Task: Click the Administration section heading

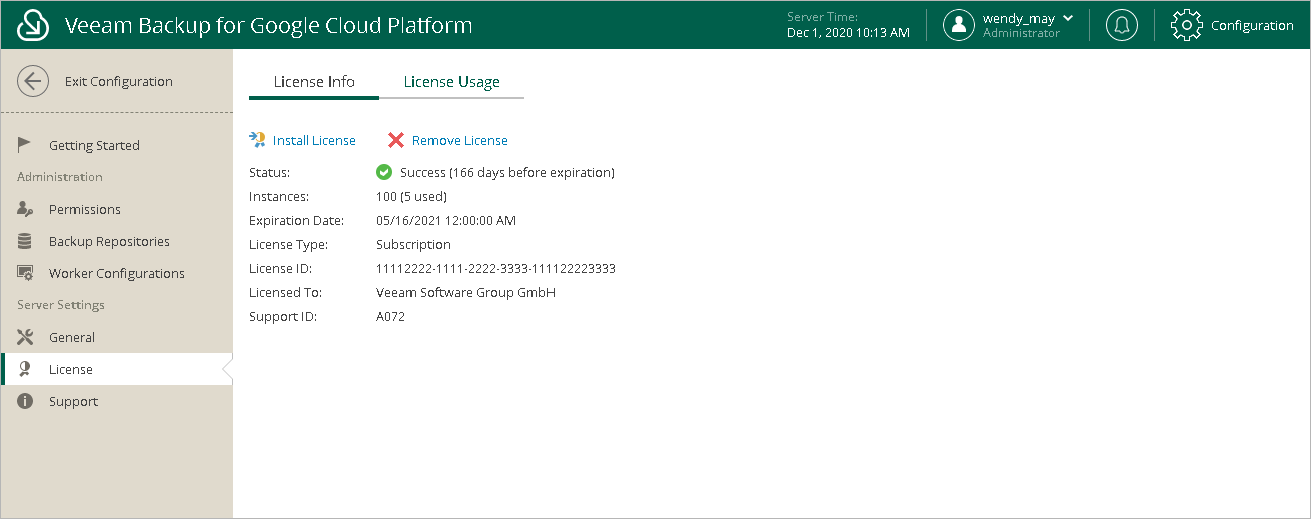Action: (60, 177)
